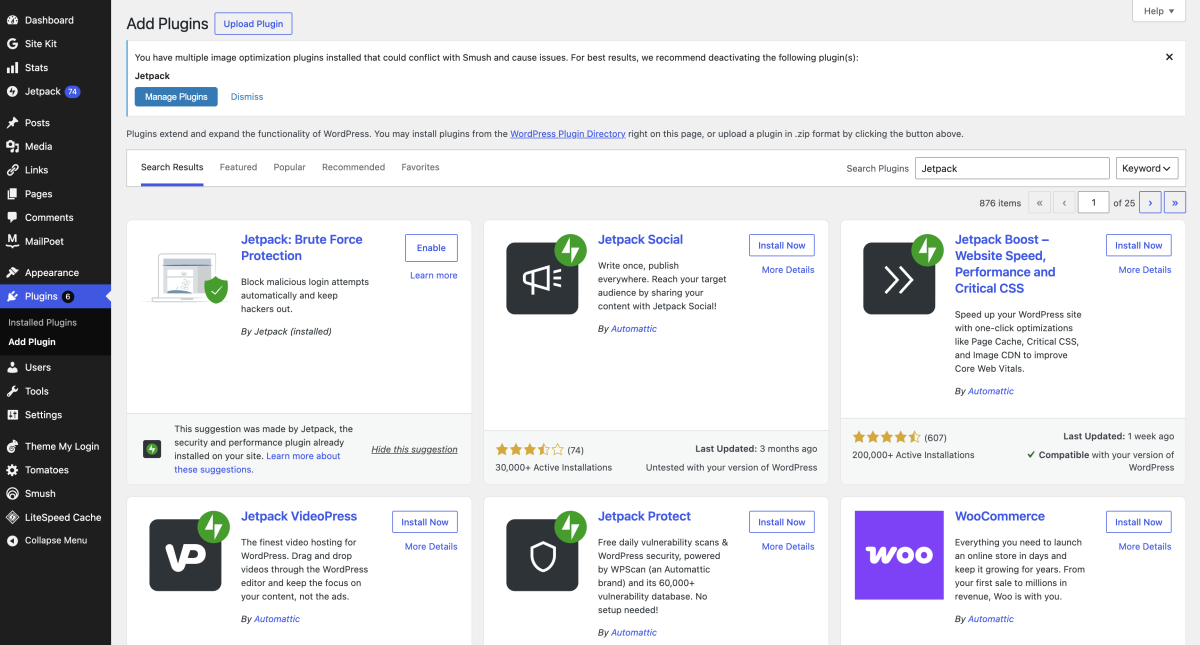Image resolution: width=1200 pixels, height=645 pixels.
Task: Click the Collapse Menu arrow icon
Action: [12, 540]
